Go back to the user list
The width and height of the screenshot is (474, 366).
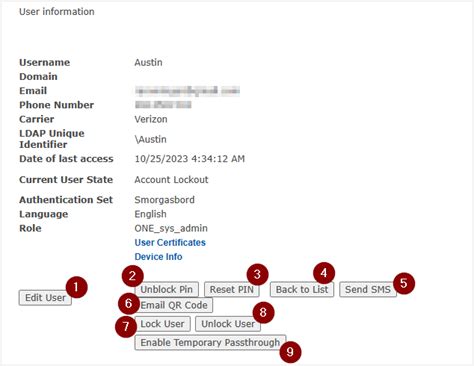click(302, 289)
